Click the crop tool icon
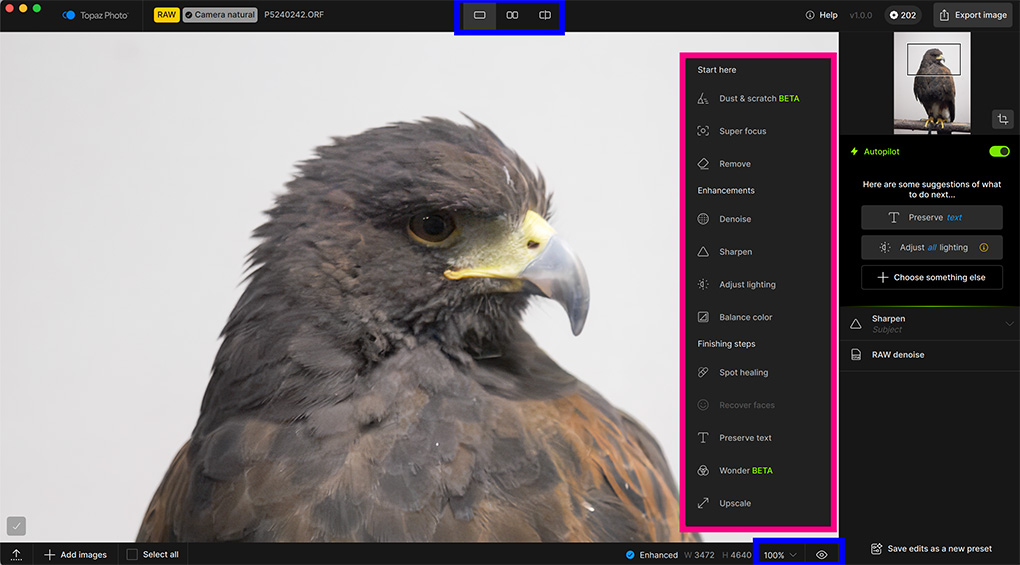Viewport: 1020px width, 565px height. [1002, 119]
